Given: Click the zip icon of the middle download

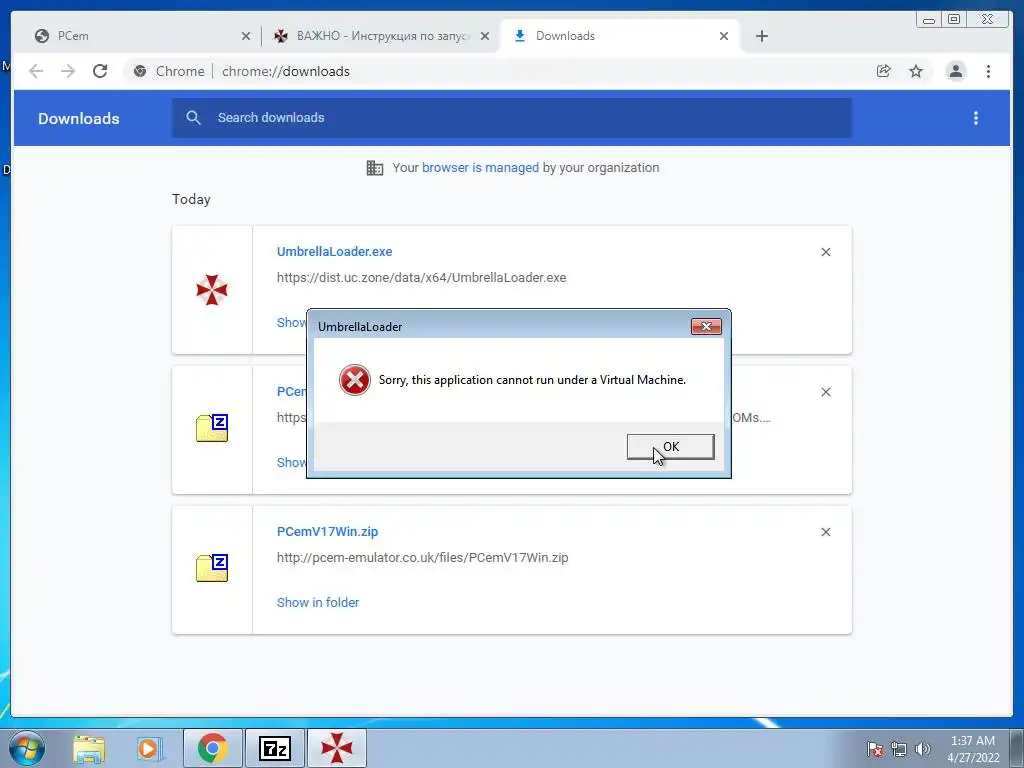Looking at the screenshot, I should [212, 428].
